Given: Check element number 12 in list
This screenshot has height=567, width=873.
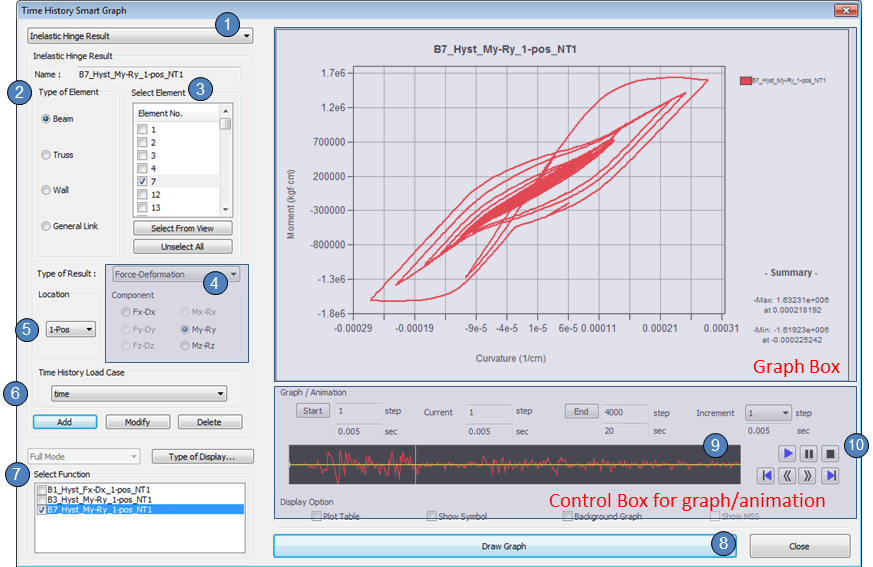Looking at the screenshot, I should (x=142, y=194).
